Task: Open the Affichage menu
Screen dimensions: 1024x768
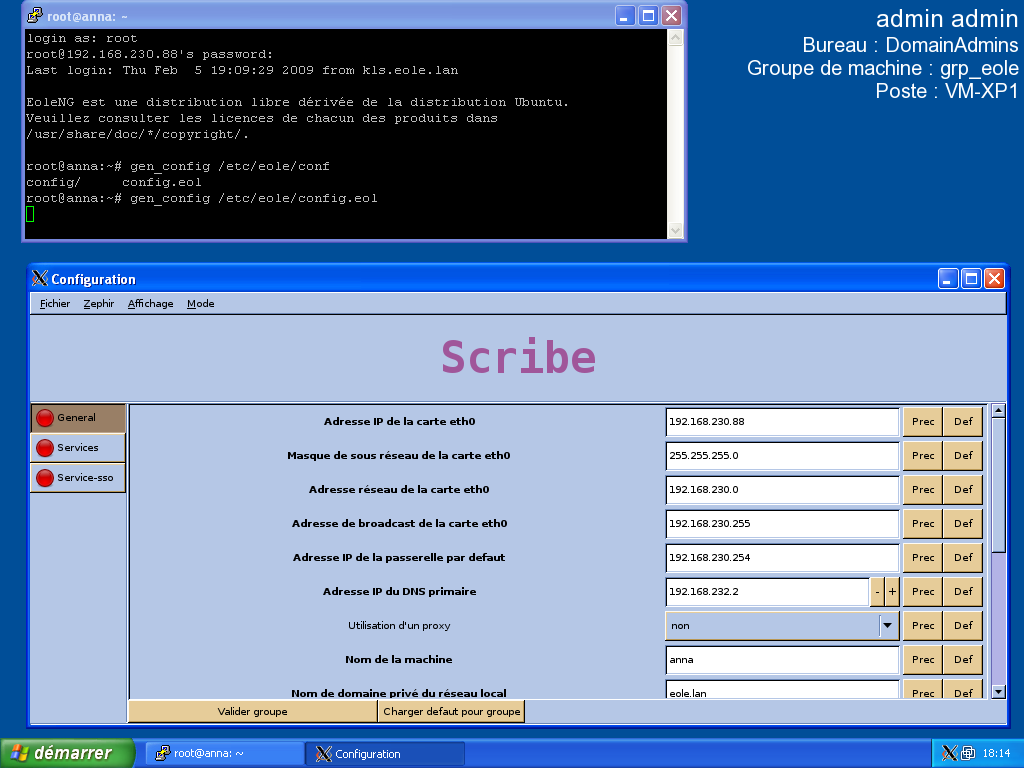Action: point(150,304)
